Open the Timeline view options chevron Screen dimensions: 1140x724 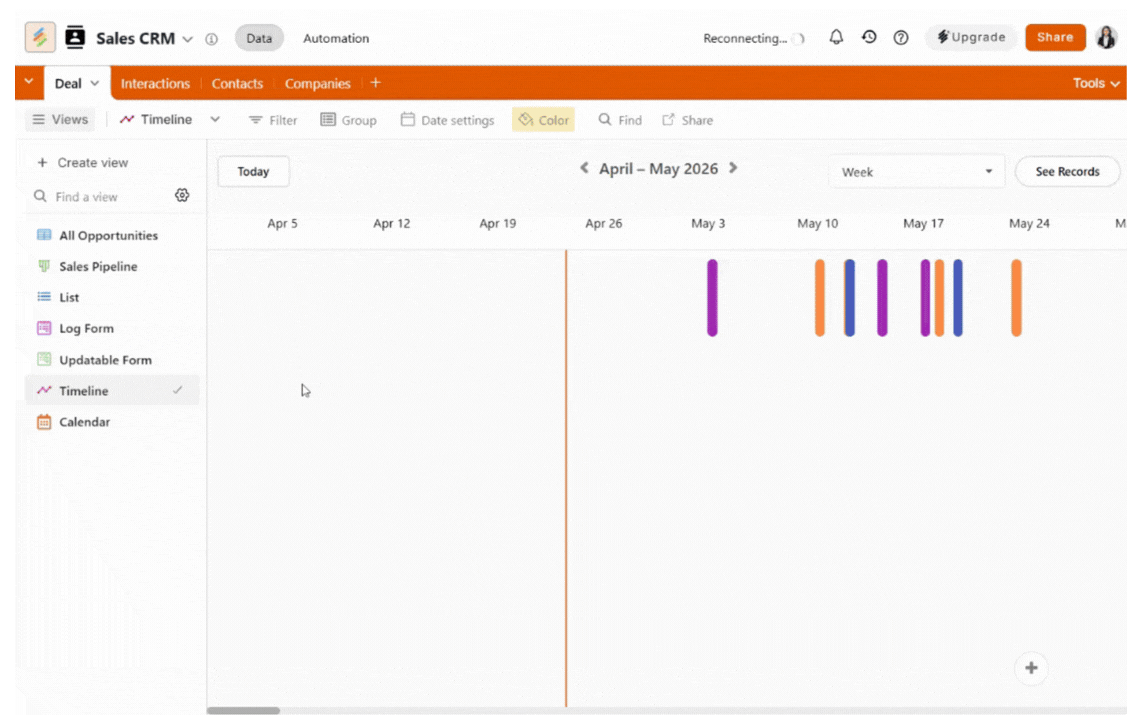[x=215, y=120]
